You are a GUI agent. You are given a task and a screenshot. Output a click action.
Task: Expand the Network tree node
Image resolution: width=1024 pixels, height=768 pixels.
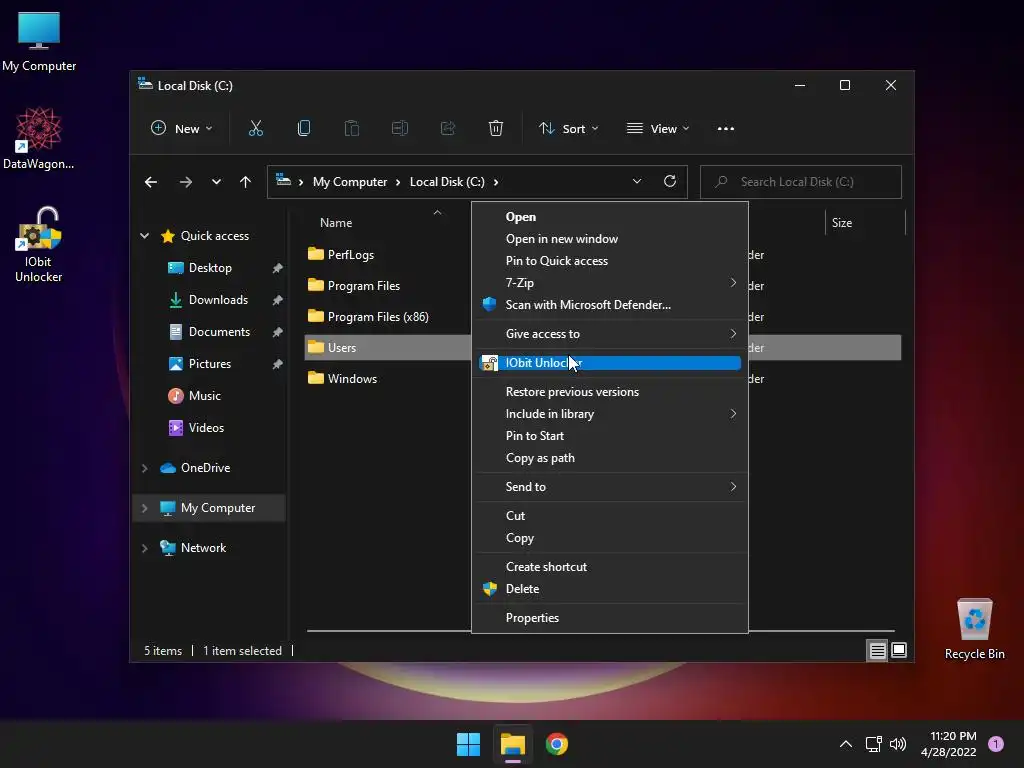(x=144, y=548)
